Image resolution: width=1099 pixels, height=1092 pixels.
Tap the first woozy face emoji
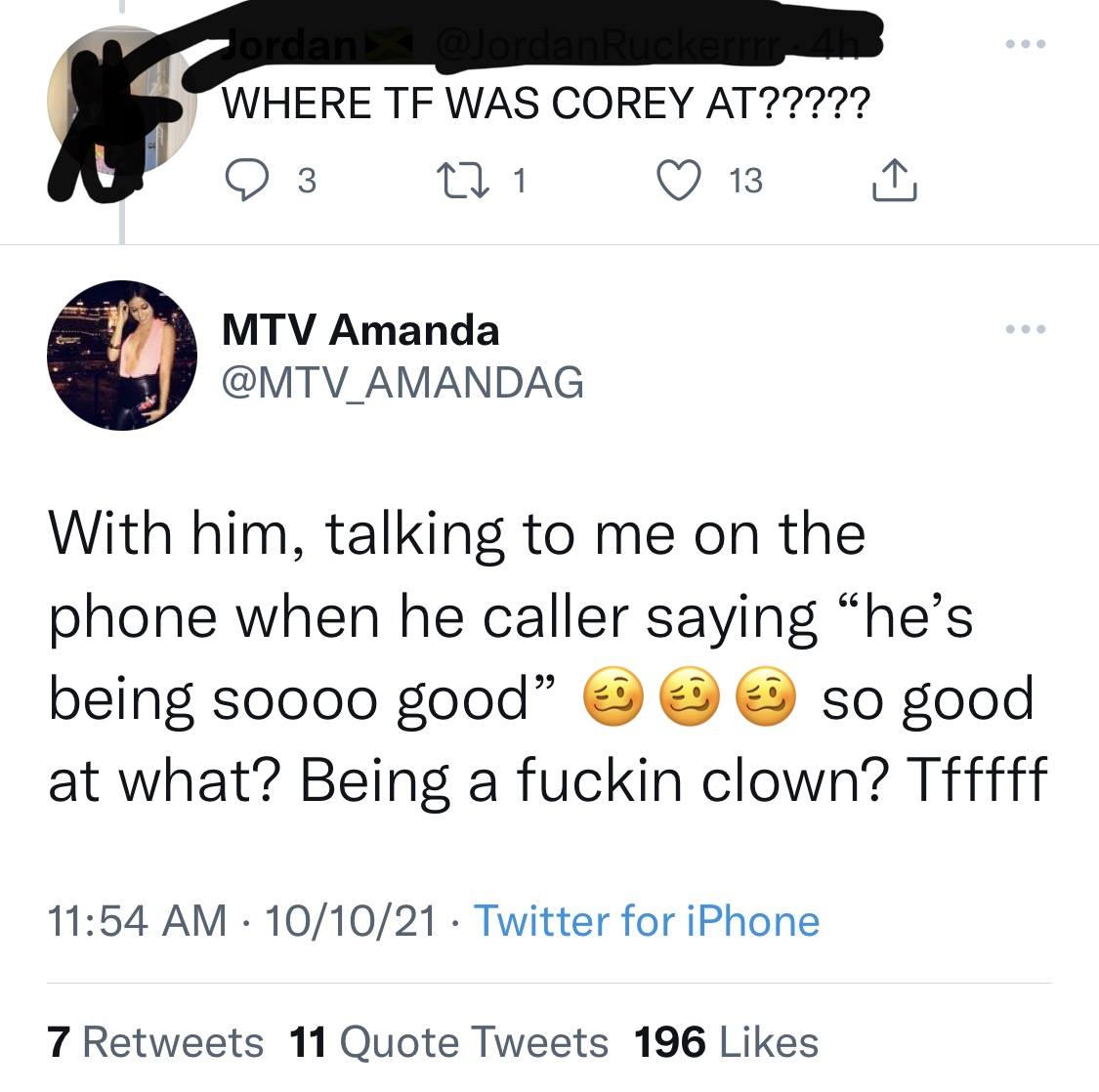click(x=613, y=700)
